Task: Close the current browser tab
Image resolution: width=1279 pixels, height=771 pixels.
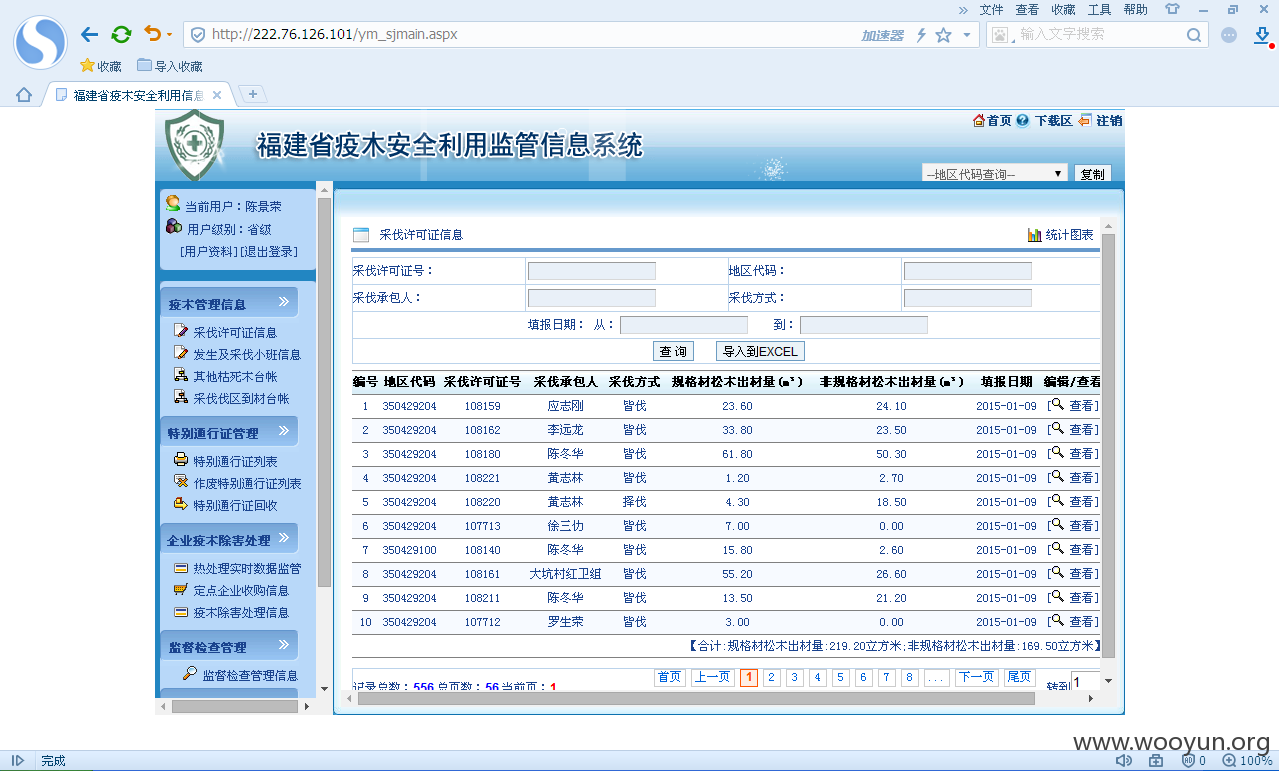Action: click(x=217, y=95)
